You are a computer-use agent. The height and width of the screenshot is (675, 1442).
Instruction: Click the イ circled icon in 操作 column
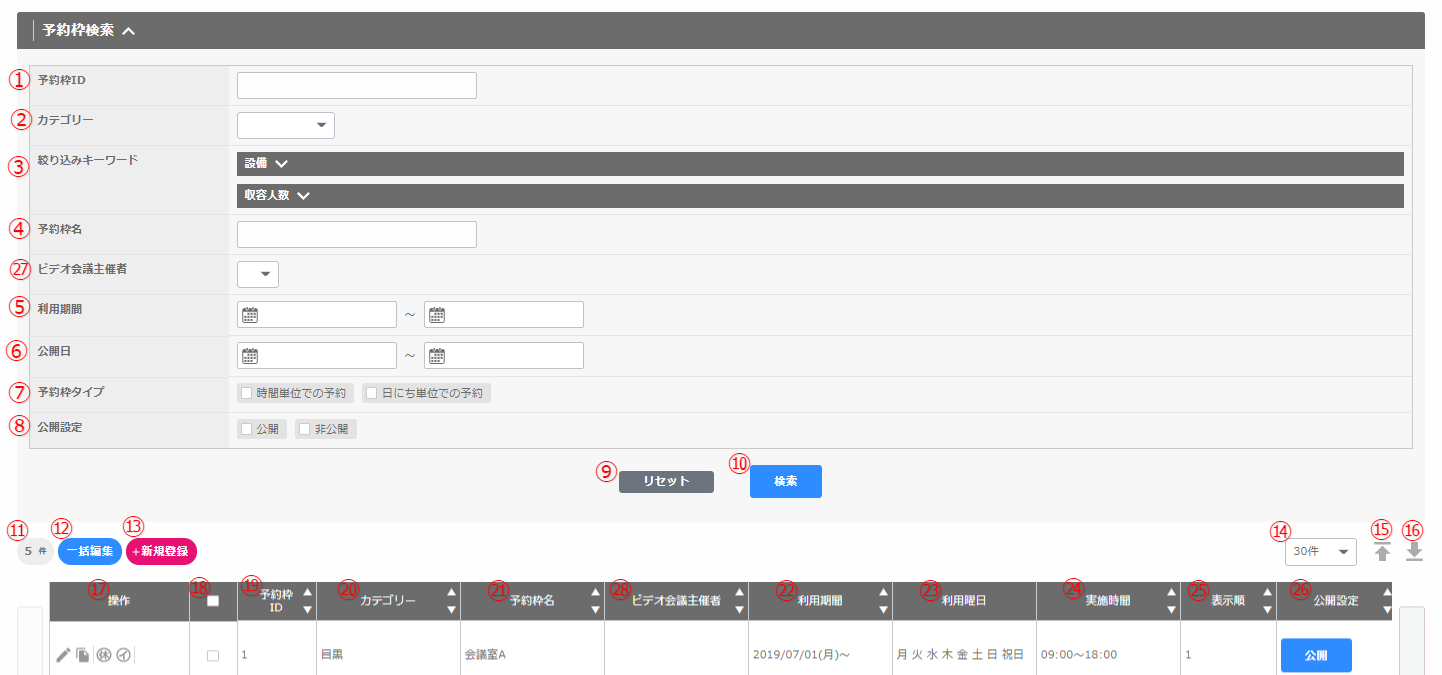(123, 656)
